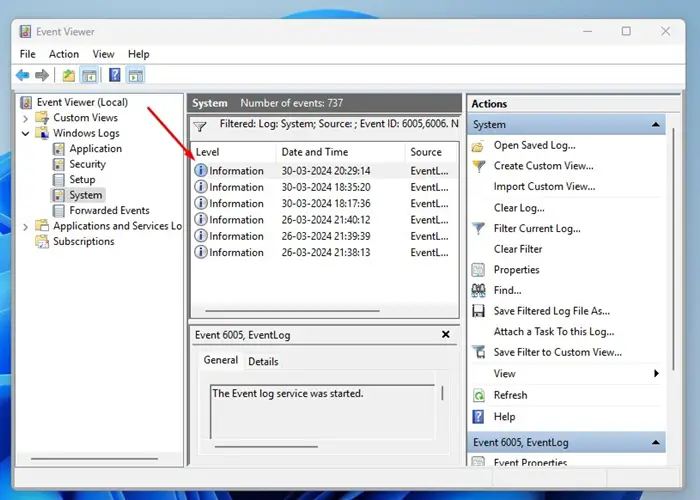The height and width of the screenshot is (500, 700).
Task: Select event dated 26-03-2024 21:39:39
Action: [x=325, y=236]
